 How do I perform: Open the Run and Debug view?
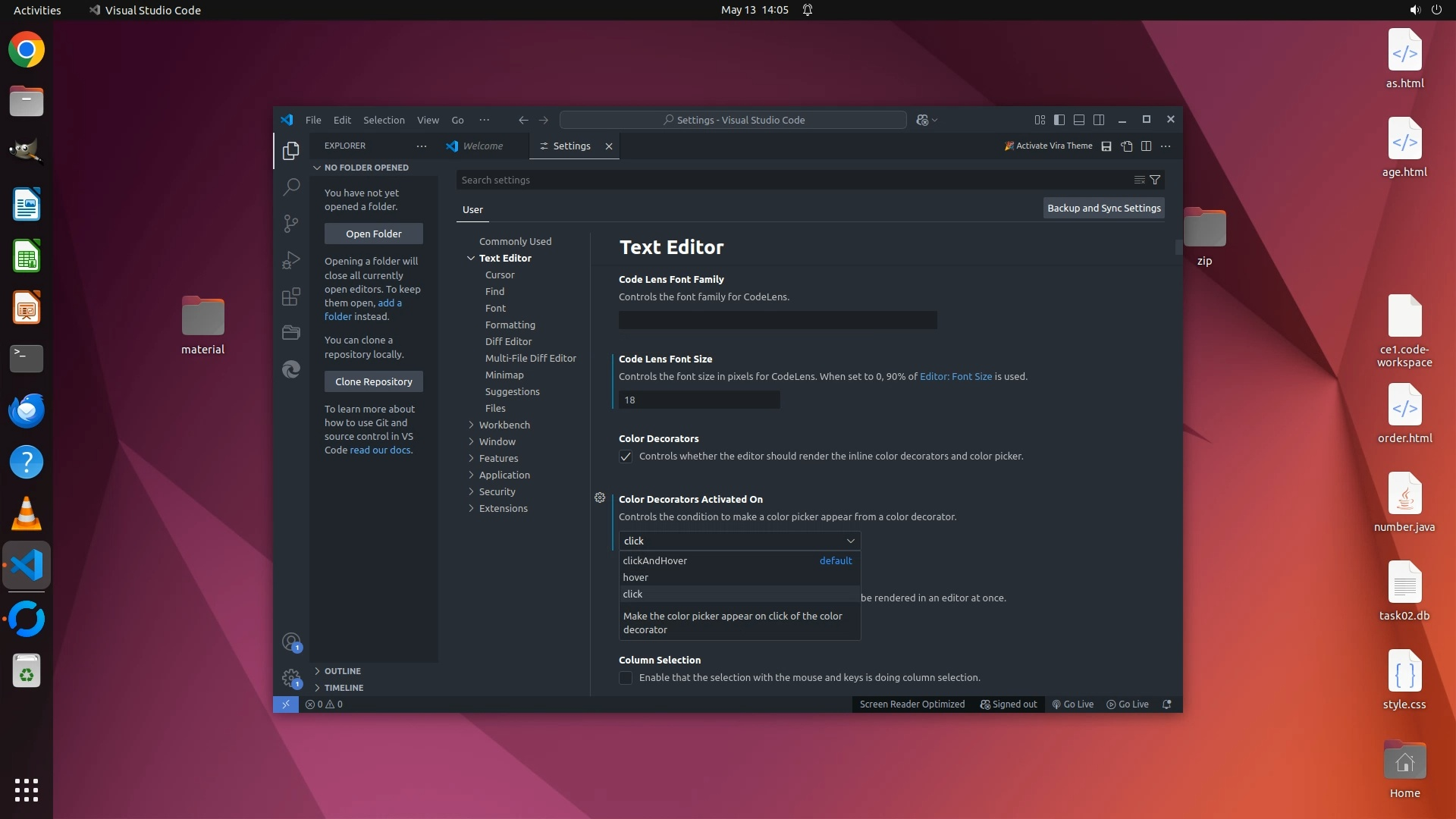tap(291, 260)
